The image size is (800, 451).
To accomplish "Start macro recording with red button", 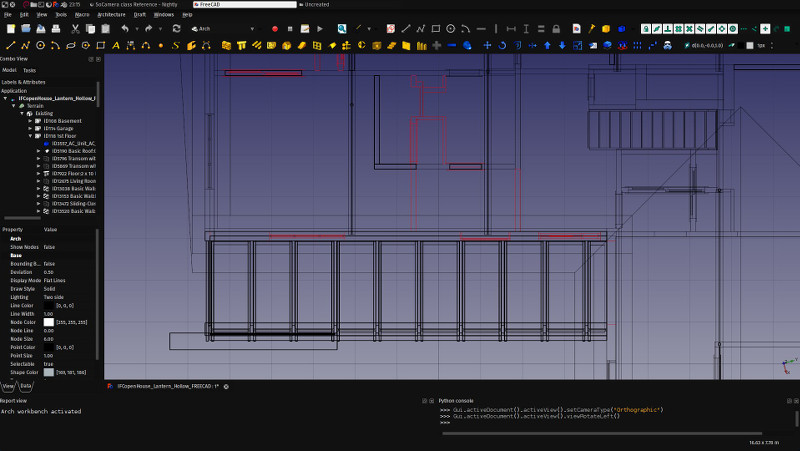I will click(275, 29).
